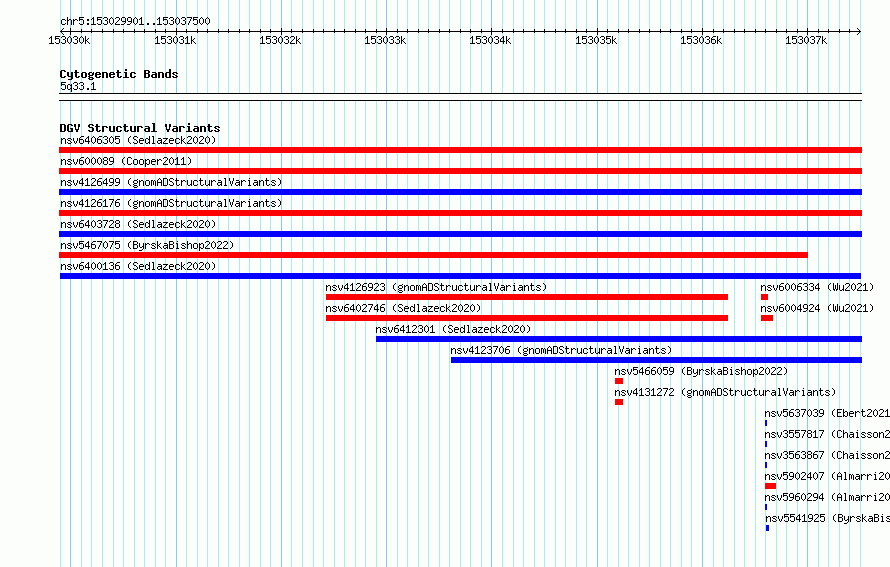Click ruler position 153035k
The image size is (890, 567).
[596, 40]
